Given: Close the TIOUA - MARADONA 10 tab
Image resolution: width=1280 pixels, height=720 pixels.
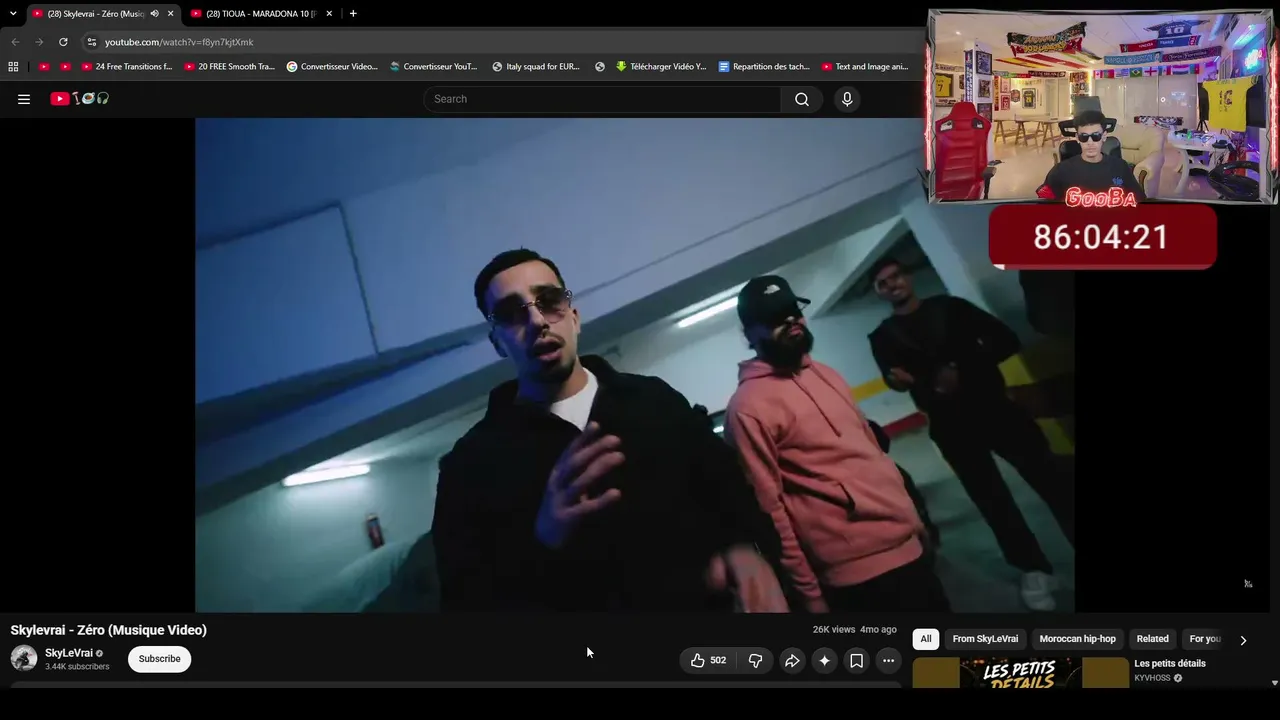Looking at the screenshot, I should 329,14.
